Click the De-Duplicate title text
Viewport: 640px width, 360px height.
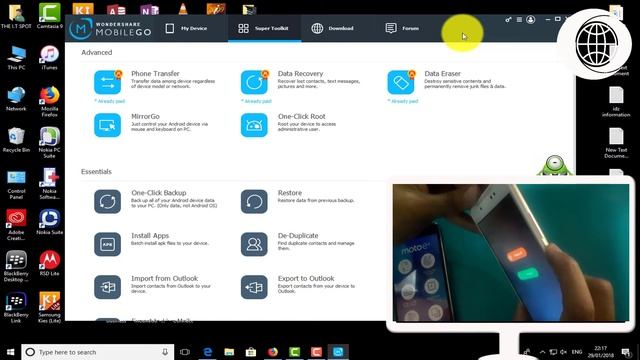298,236
